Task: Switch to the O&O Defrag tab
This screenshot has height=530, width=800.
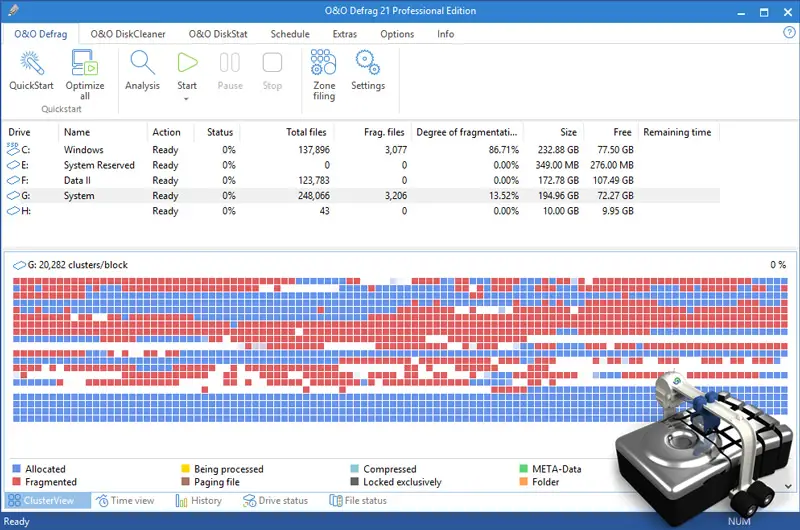Action: 40,34
